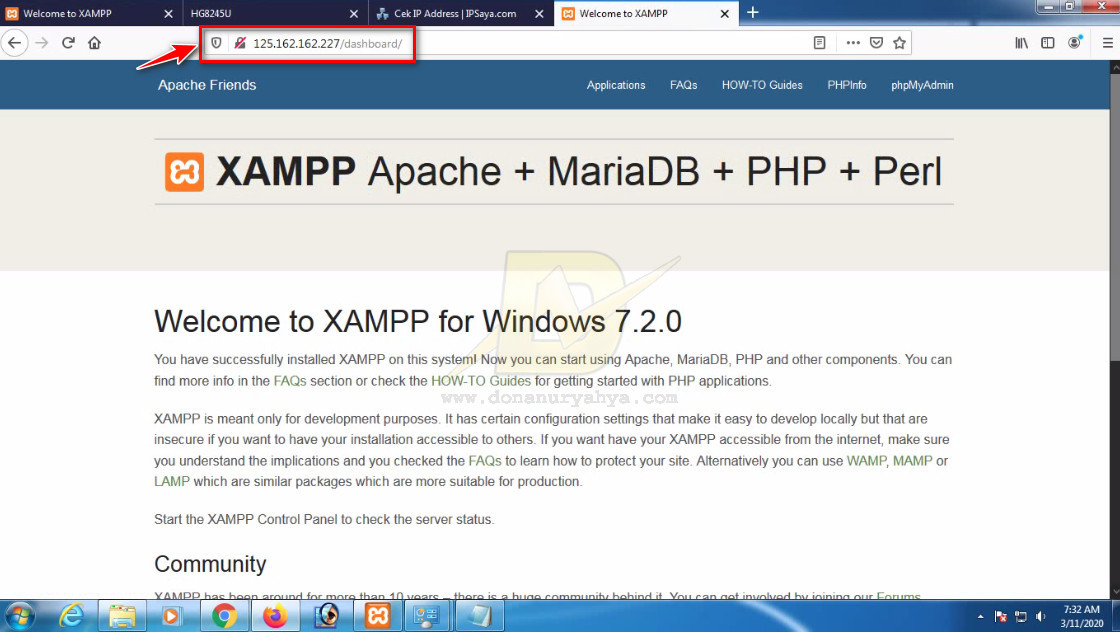This screenshot has width=1120, height=632.
Task: Open the browser home page
Action: click(x=94, y=43)
